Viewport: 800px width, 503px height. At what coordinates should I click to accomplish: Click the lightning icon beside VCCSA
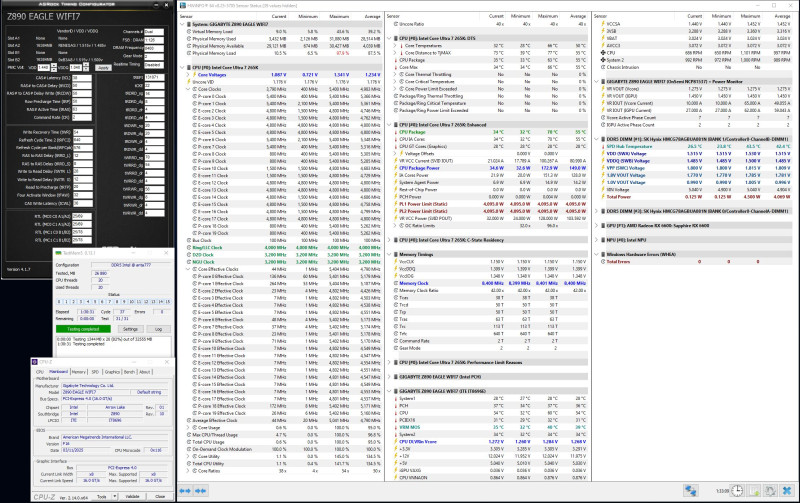click(x=603, y=24)
